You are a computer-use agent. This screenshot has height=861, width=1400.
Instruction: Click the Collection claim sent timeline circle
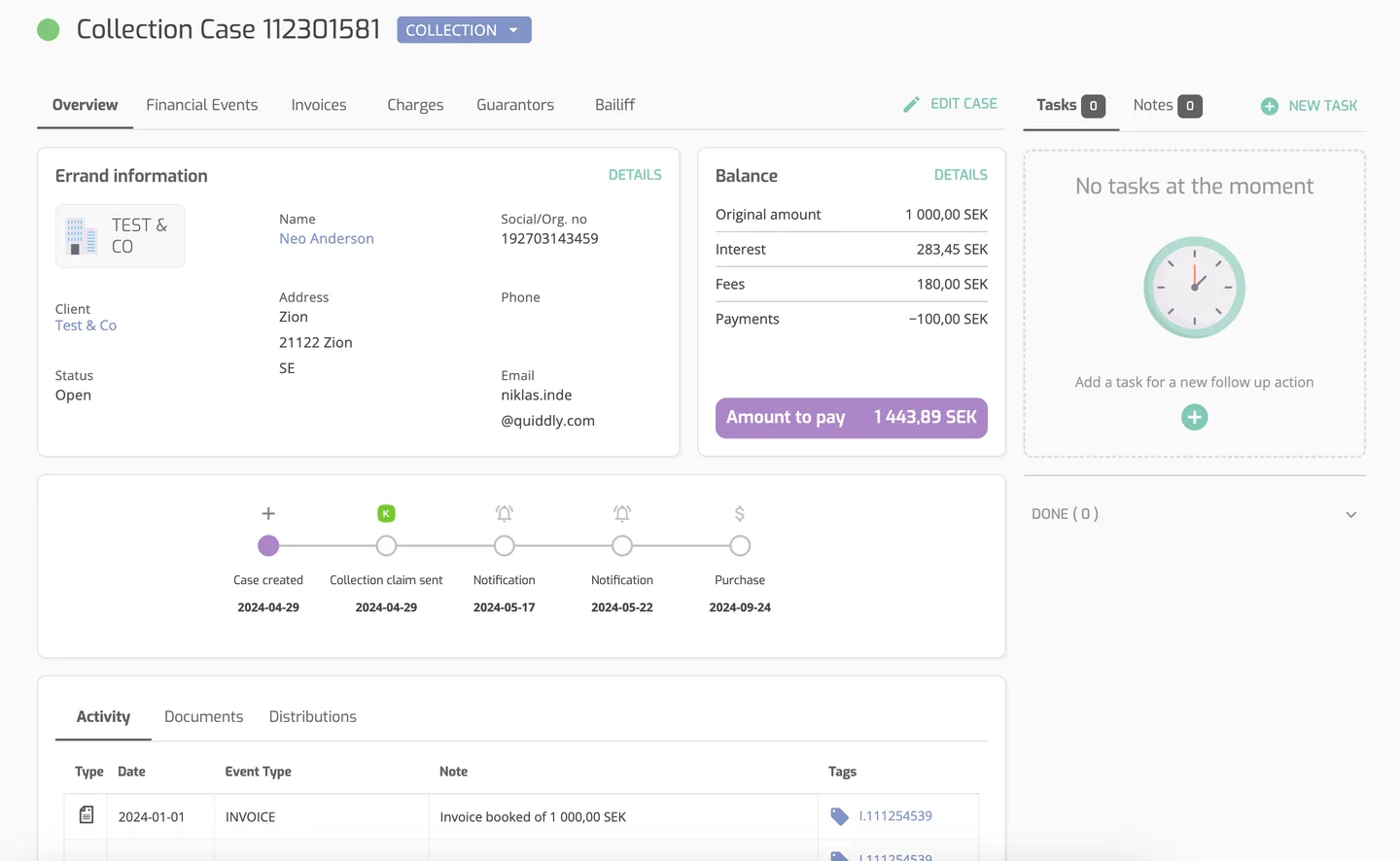point(386,546)
